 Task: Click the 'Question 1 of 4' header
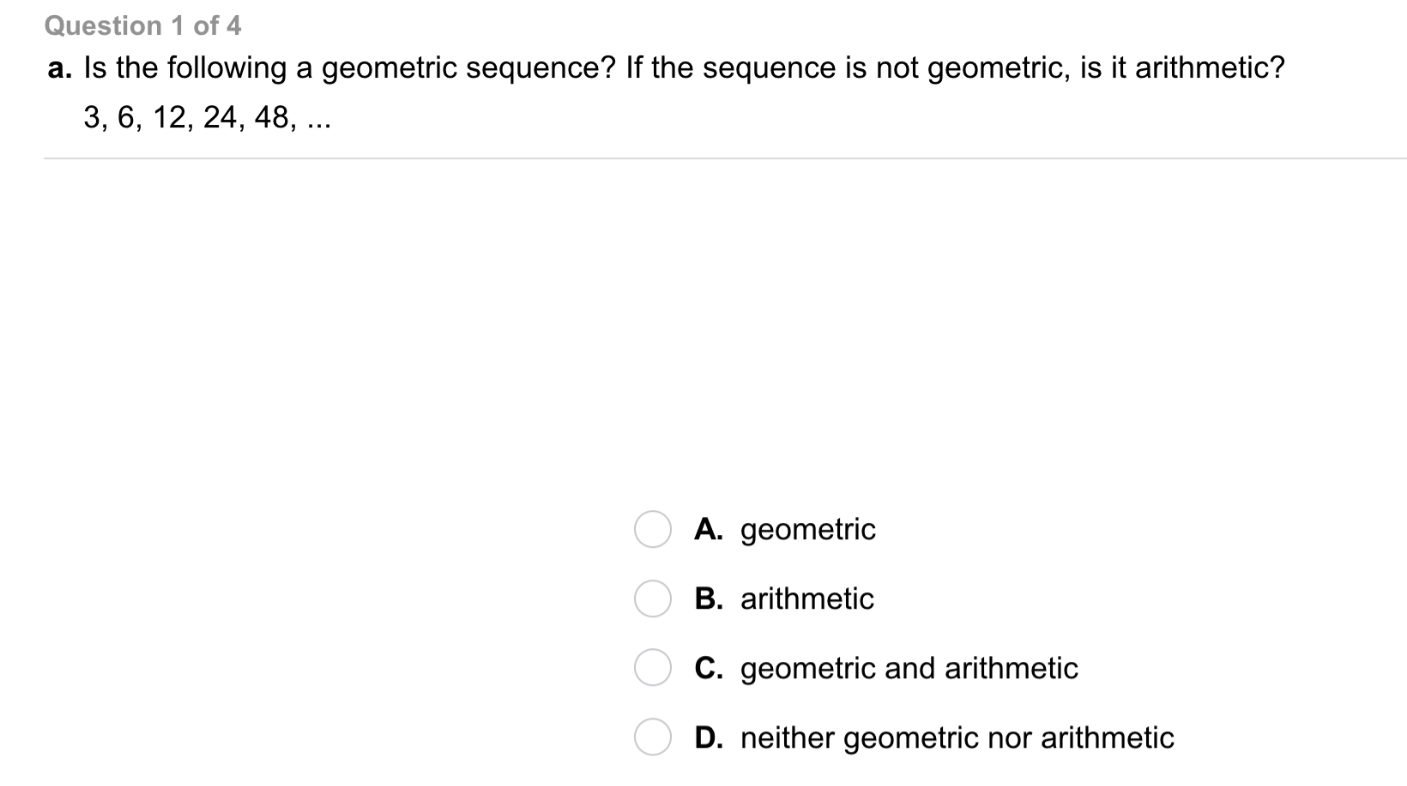[x=143, y=25]
